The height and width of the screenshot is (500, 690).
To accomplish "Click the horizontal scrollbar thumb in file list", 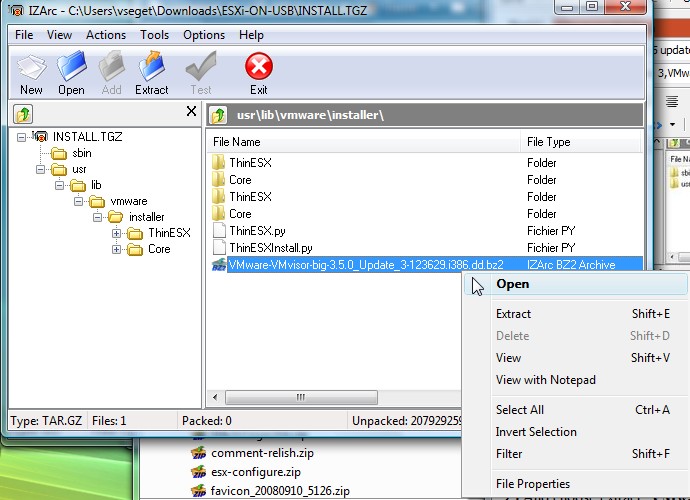I will [x=301, y=397].
